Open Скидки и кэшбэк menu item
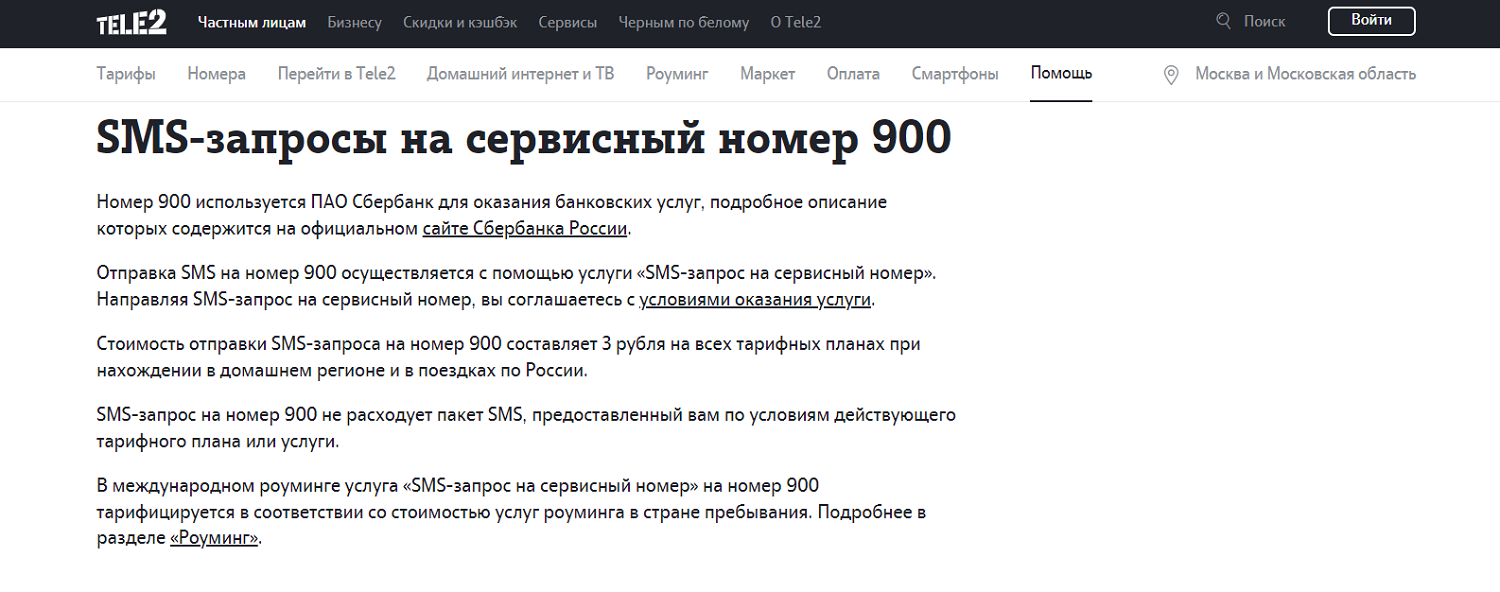This screenshot has height=592, width=1500. (460, 22)
